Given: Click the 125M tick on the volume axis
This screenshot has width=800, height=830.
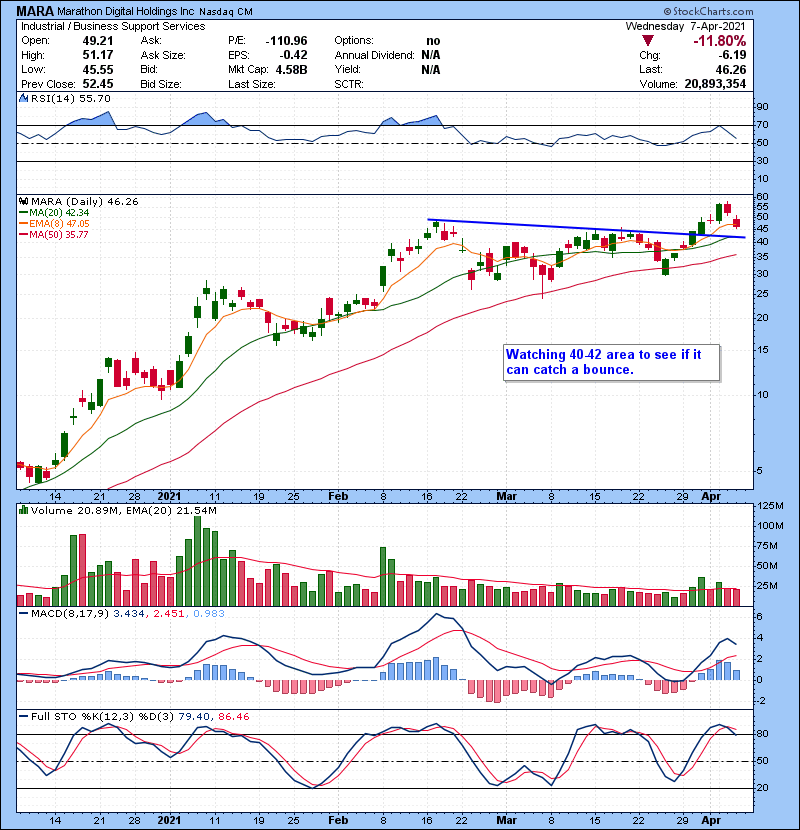Looking at the screenshot, I should point(770,506).
